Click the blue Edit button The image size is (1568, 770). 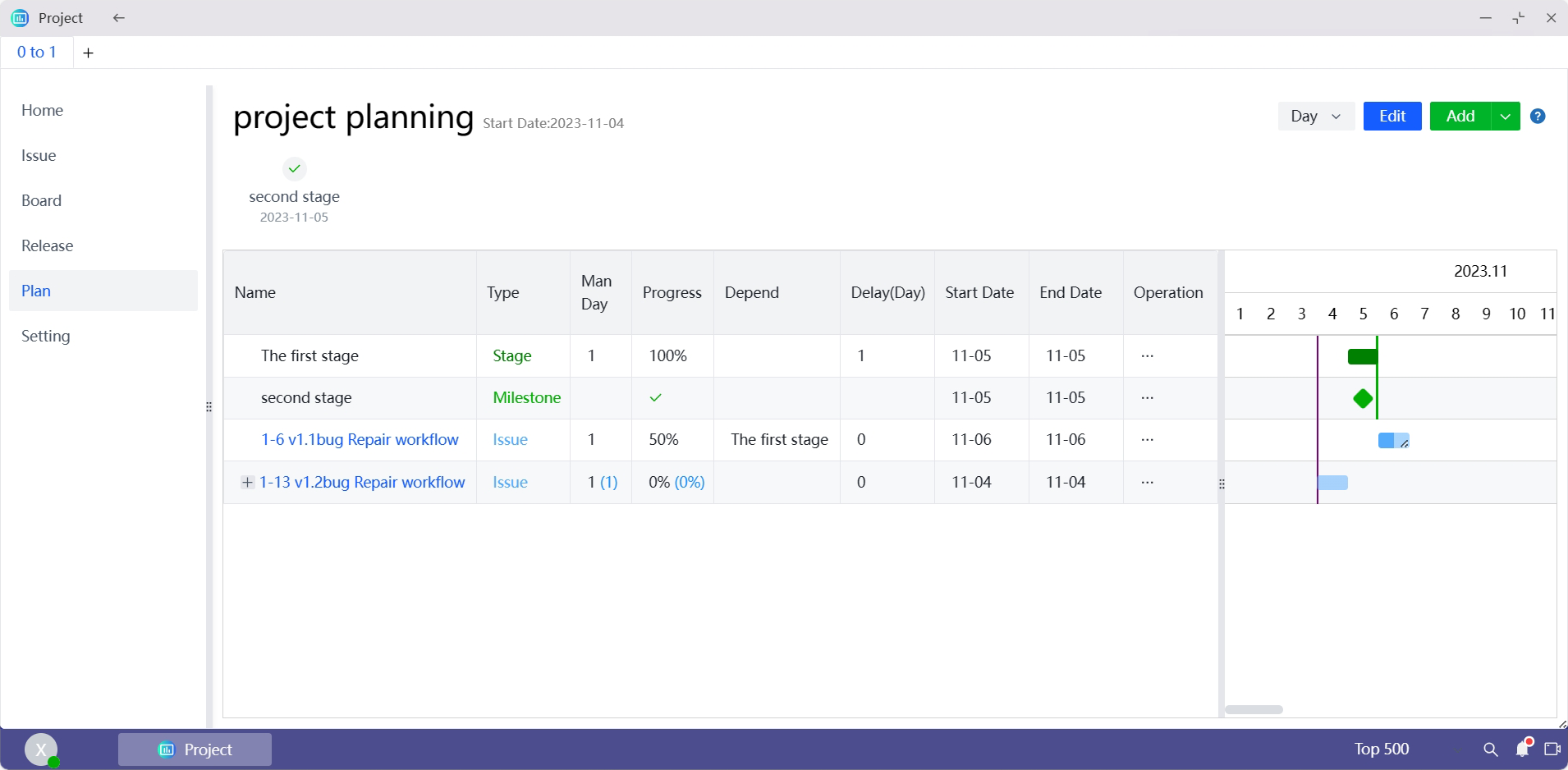[1391, 117]
